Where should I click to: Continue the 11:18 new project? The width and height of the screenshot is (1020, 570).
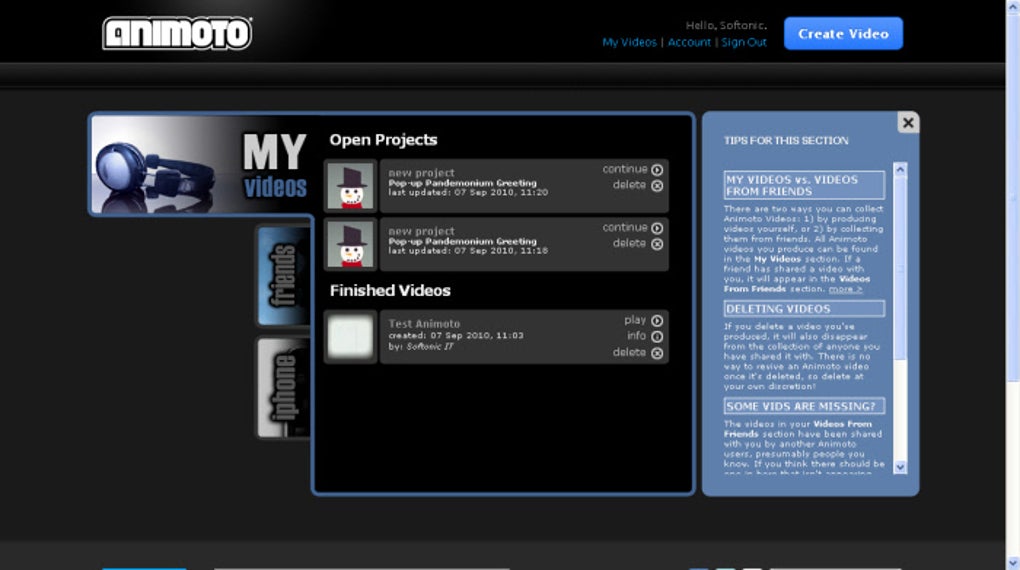(x=632, y=228)
